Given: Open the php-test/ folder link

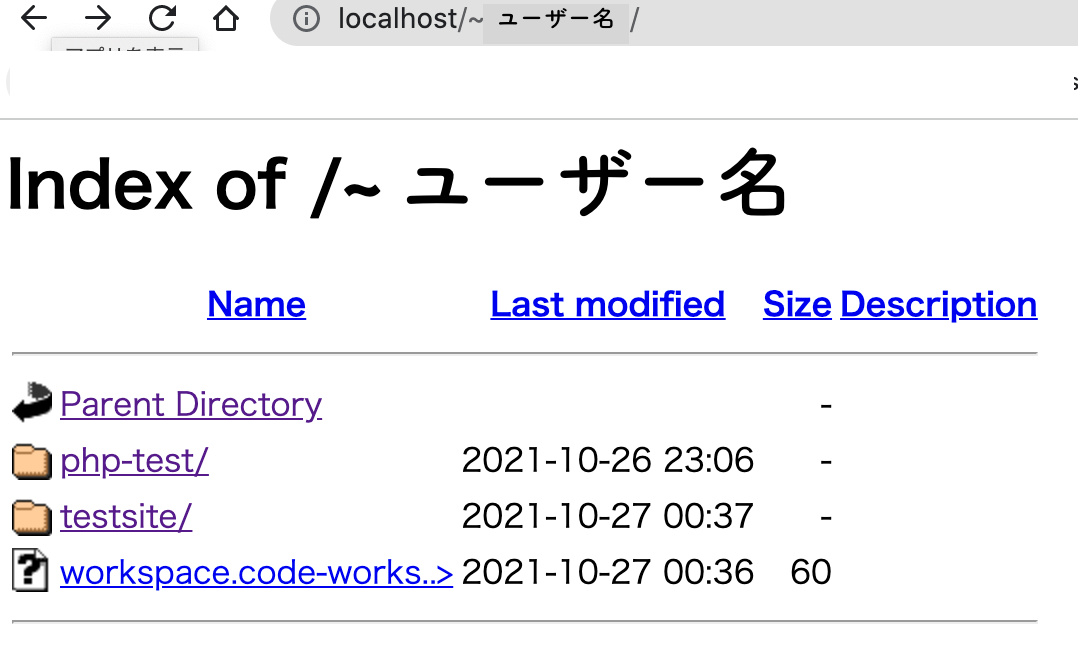Looking at the screenshot, I should click(134, 460).
